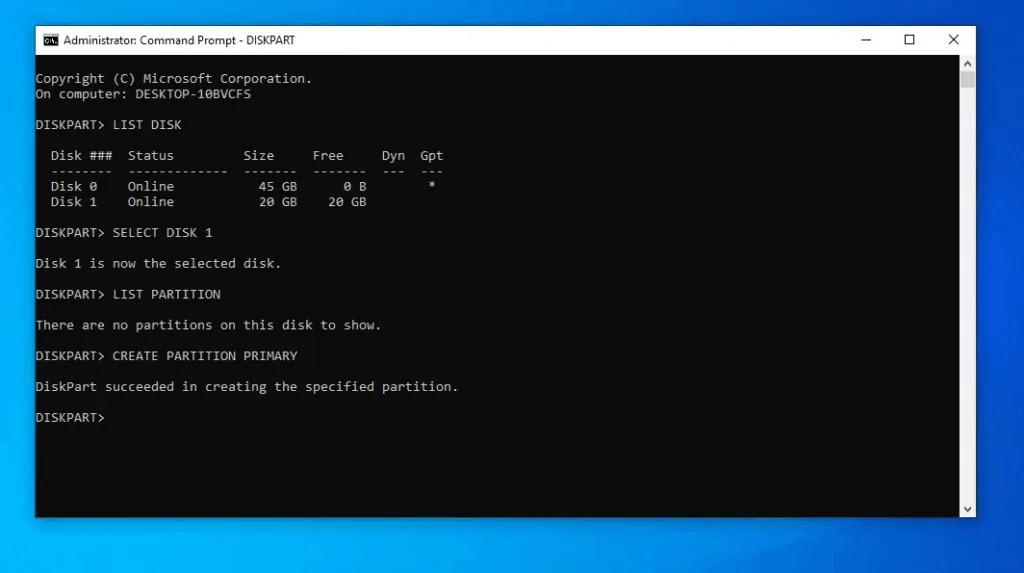The height and width of the screenshot is (573, 1024).
Task: Click the Gpt asterisk for Disk 0
Action: [x=431, y=186]
